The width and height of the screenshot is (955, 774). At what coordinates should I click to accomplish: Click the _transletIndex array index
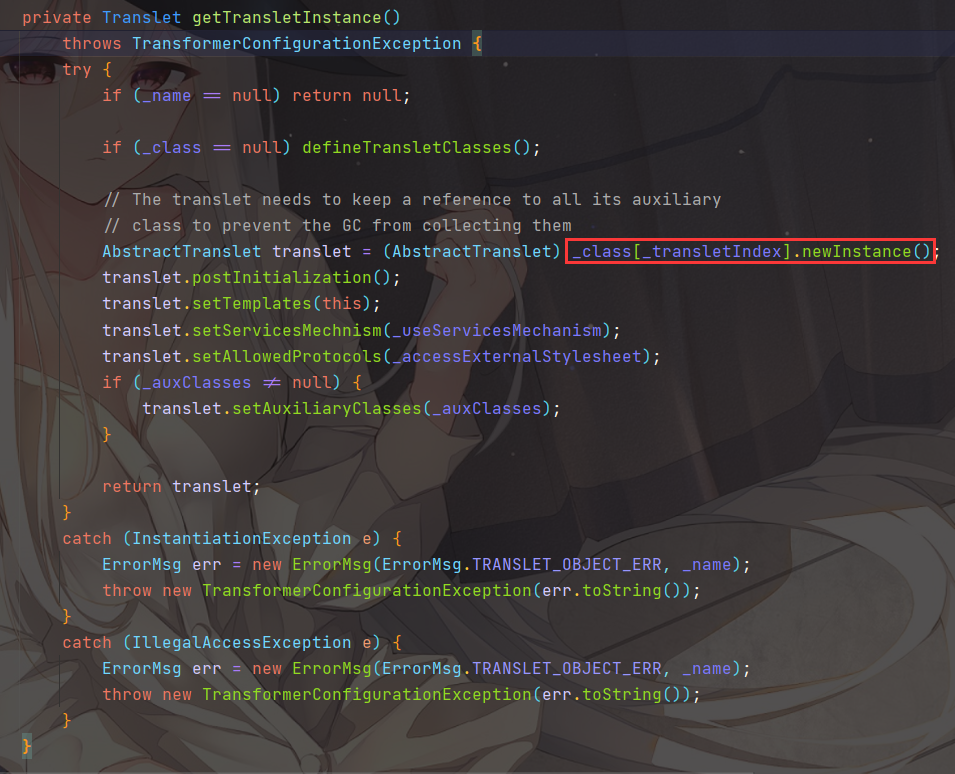(712, 252)
